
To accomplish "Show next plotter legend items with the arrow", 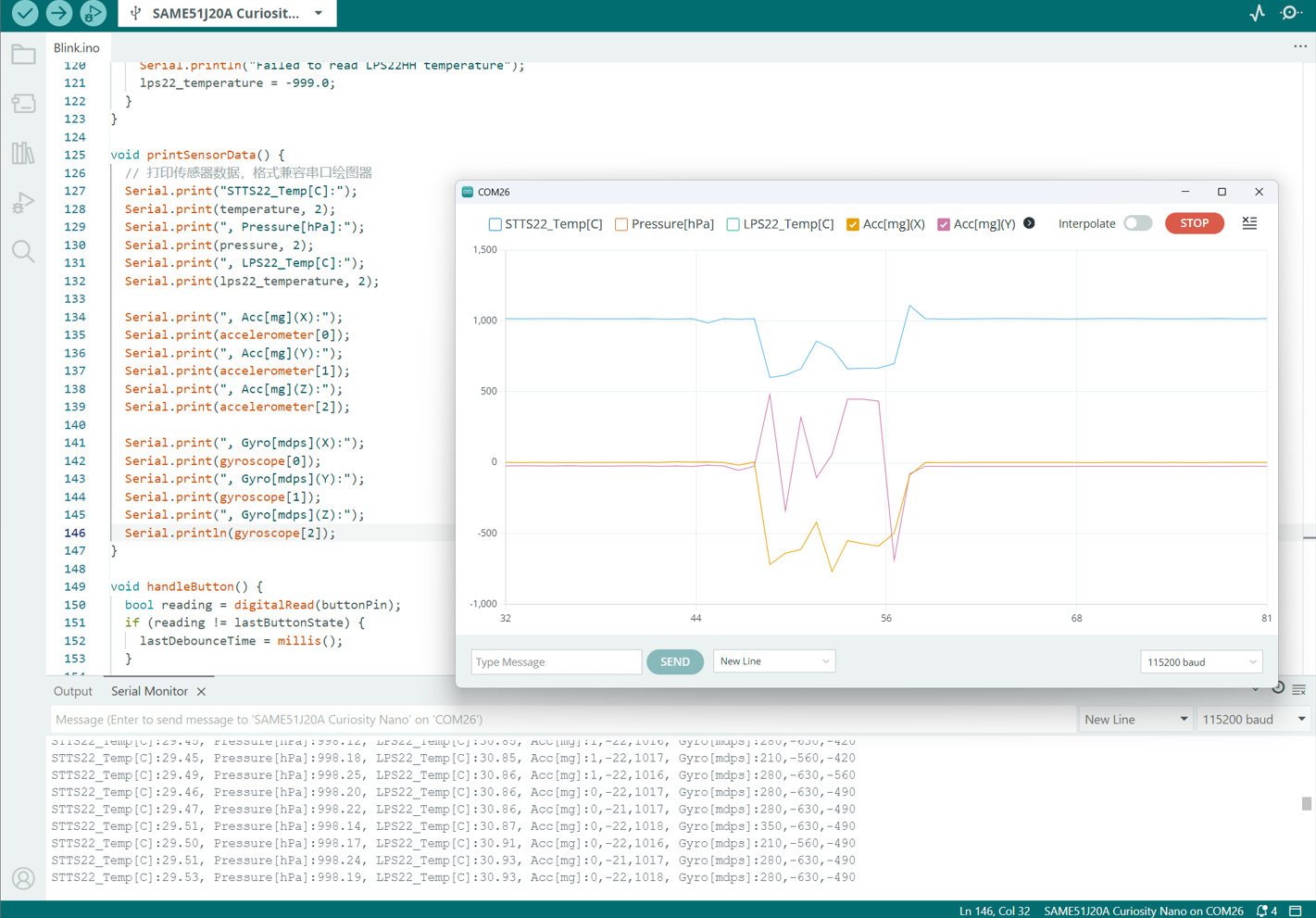I will click(x=1029, y=223).
